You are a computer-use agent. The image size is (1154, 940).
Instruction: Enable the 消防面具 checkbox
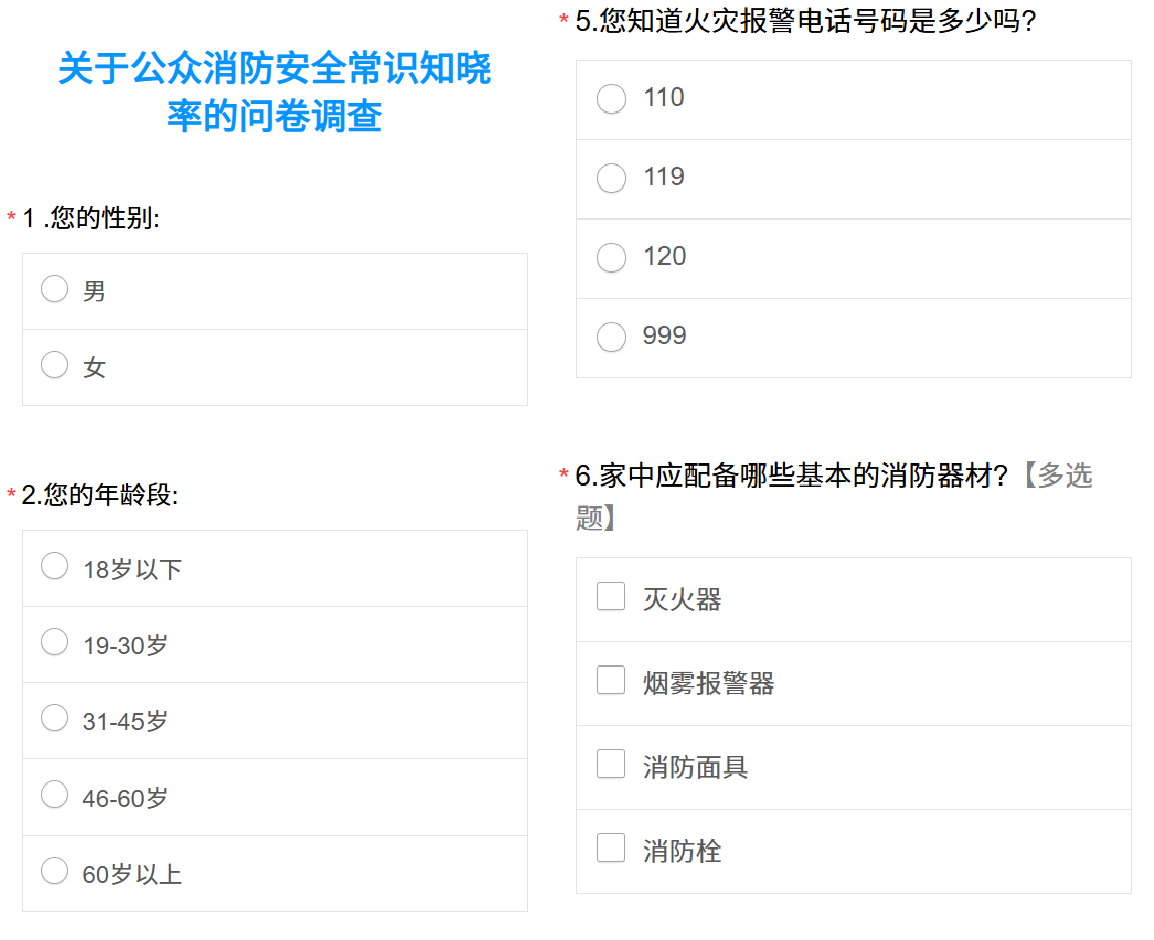coord(611,764)
